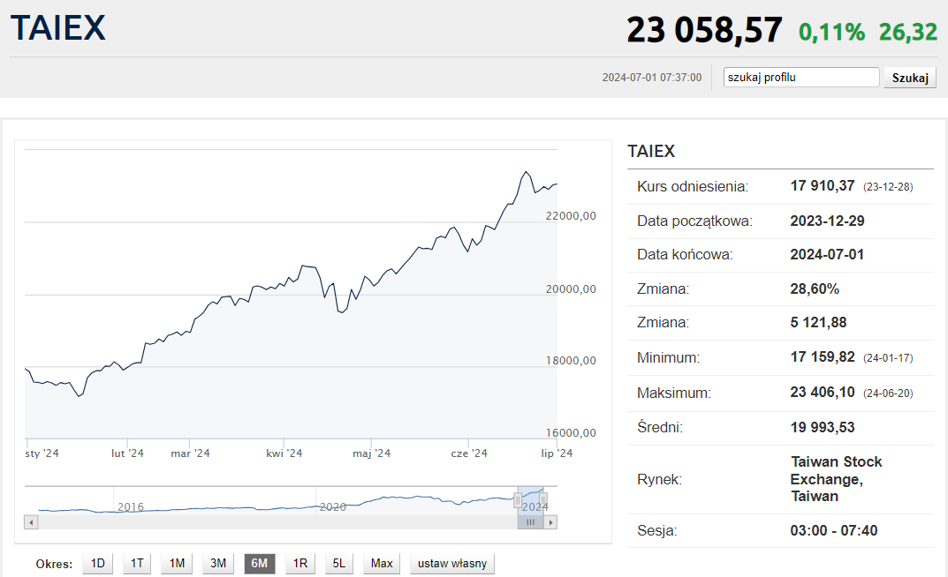Click the mar '24 x-axis label

(190, 453)
